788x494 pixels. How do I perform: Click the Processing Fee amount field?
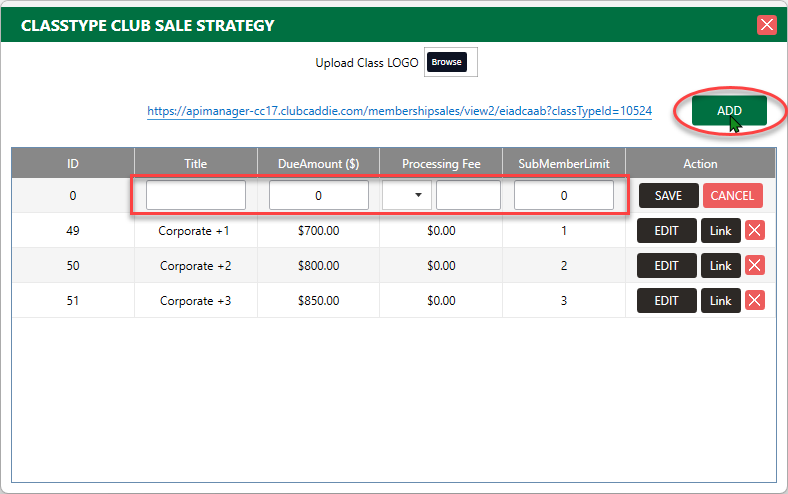[x=468, y=195]
